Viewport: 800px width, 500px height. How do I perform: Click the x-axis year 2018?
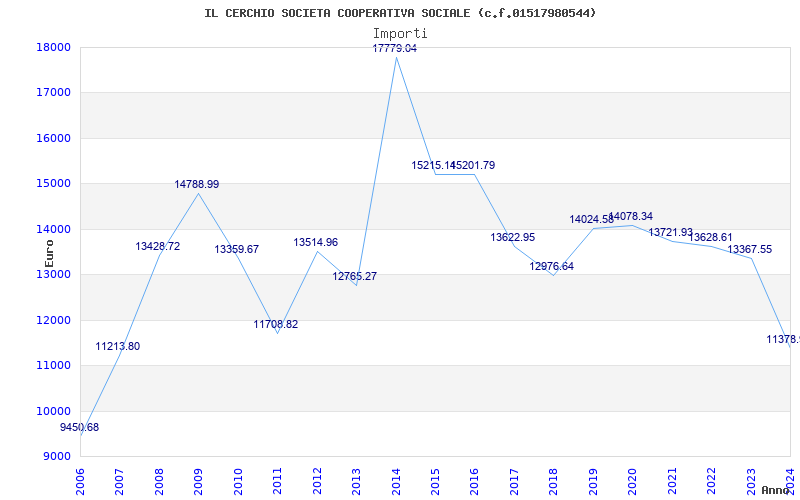(x=554, y=481)
